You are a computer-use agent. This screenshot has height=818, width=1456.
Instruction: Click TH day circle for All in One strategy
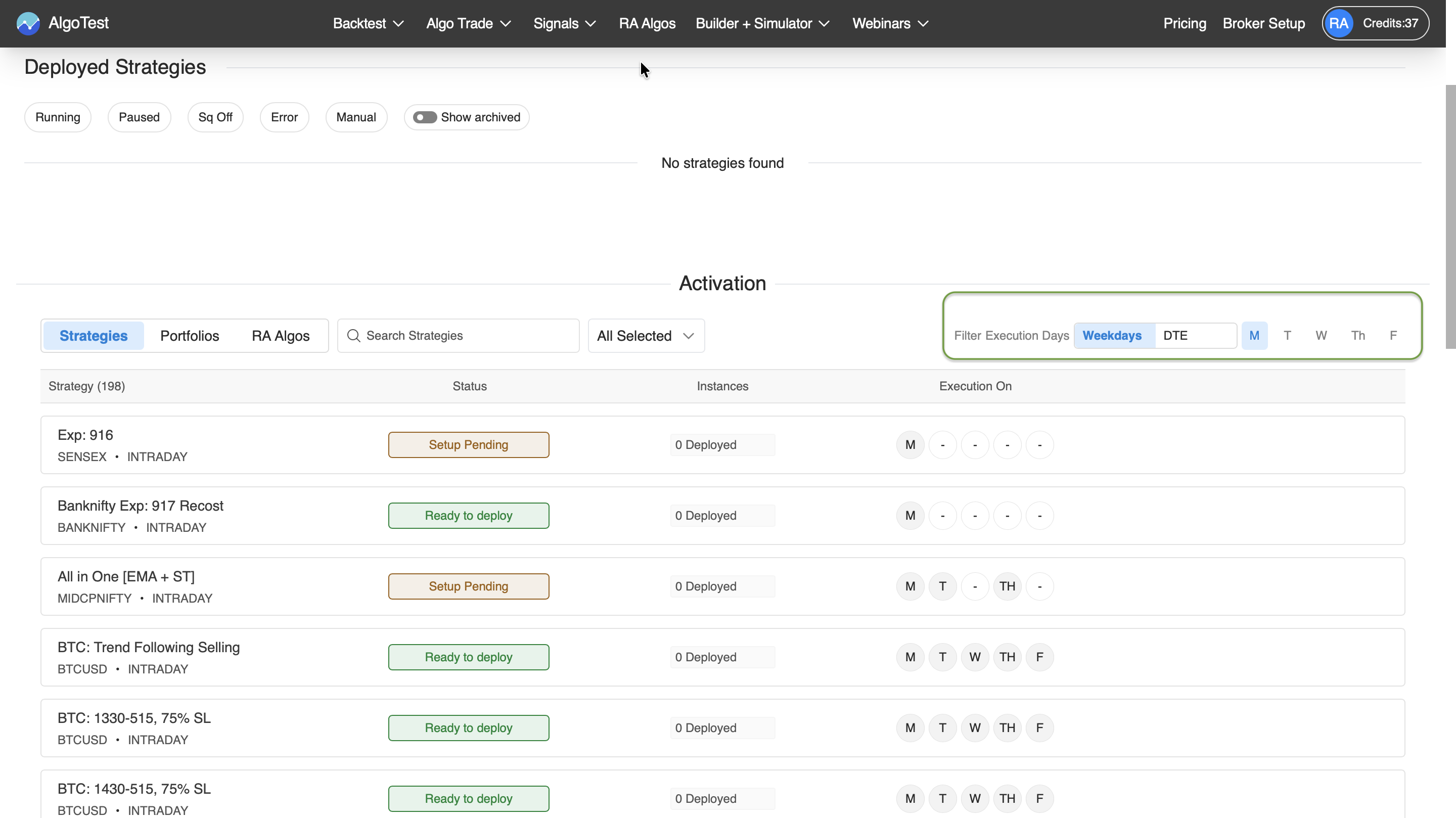pyautogui.click(x=1007, y=586)
